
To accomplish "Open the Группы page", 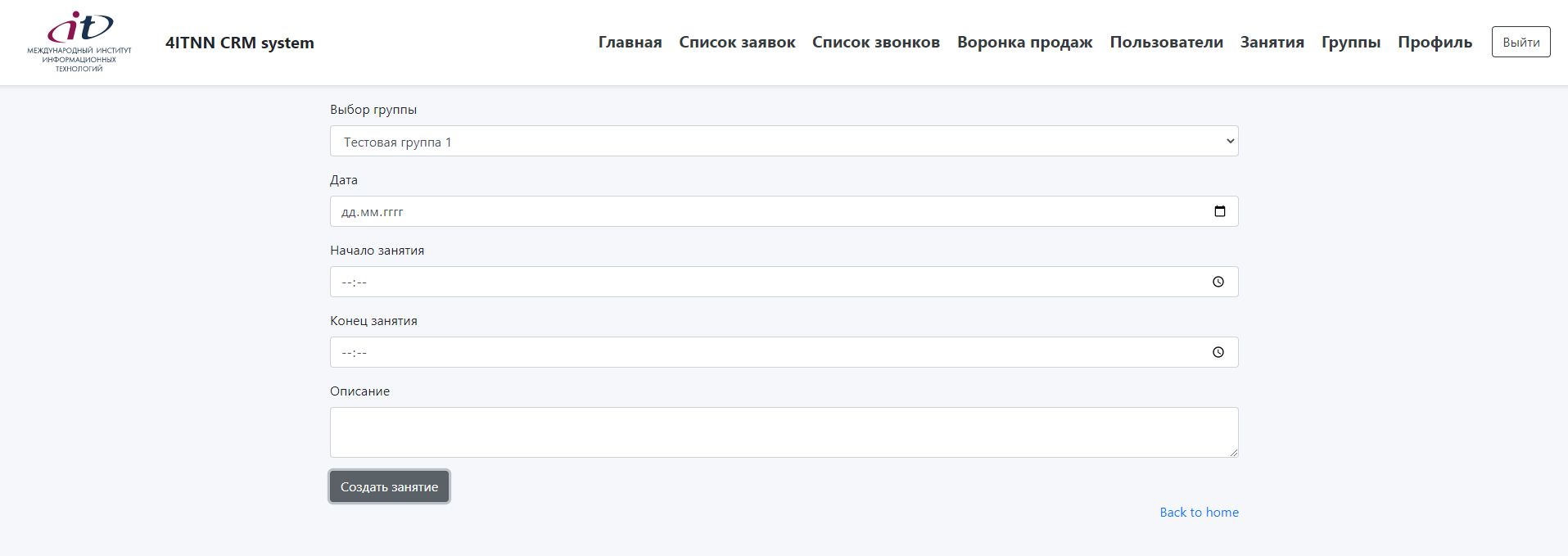I will [1349, 42].
